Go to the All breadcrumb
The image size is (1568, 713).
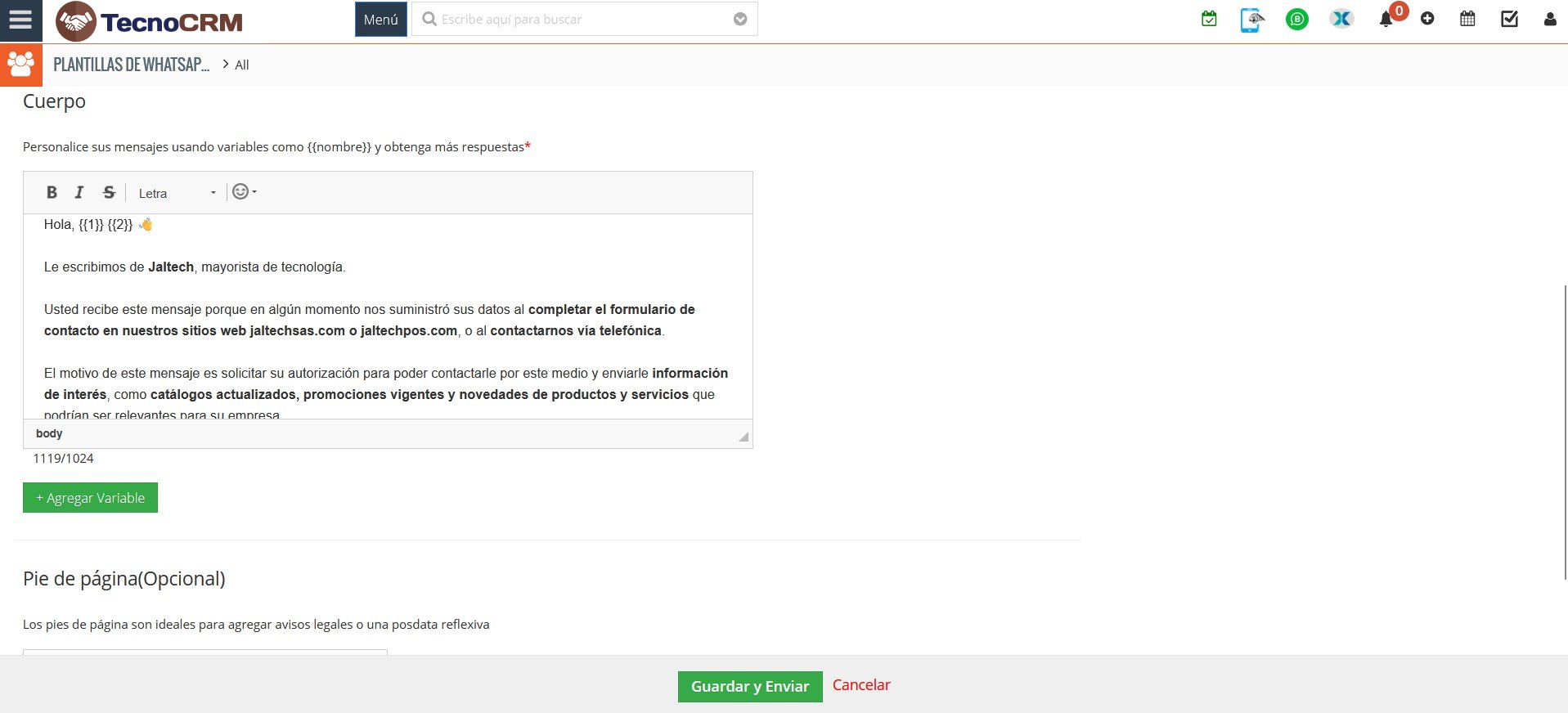click(242, 65)
